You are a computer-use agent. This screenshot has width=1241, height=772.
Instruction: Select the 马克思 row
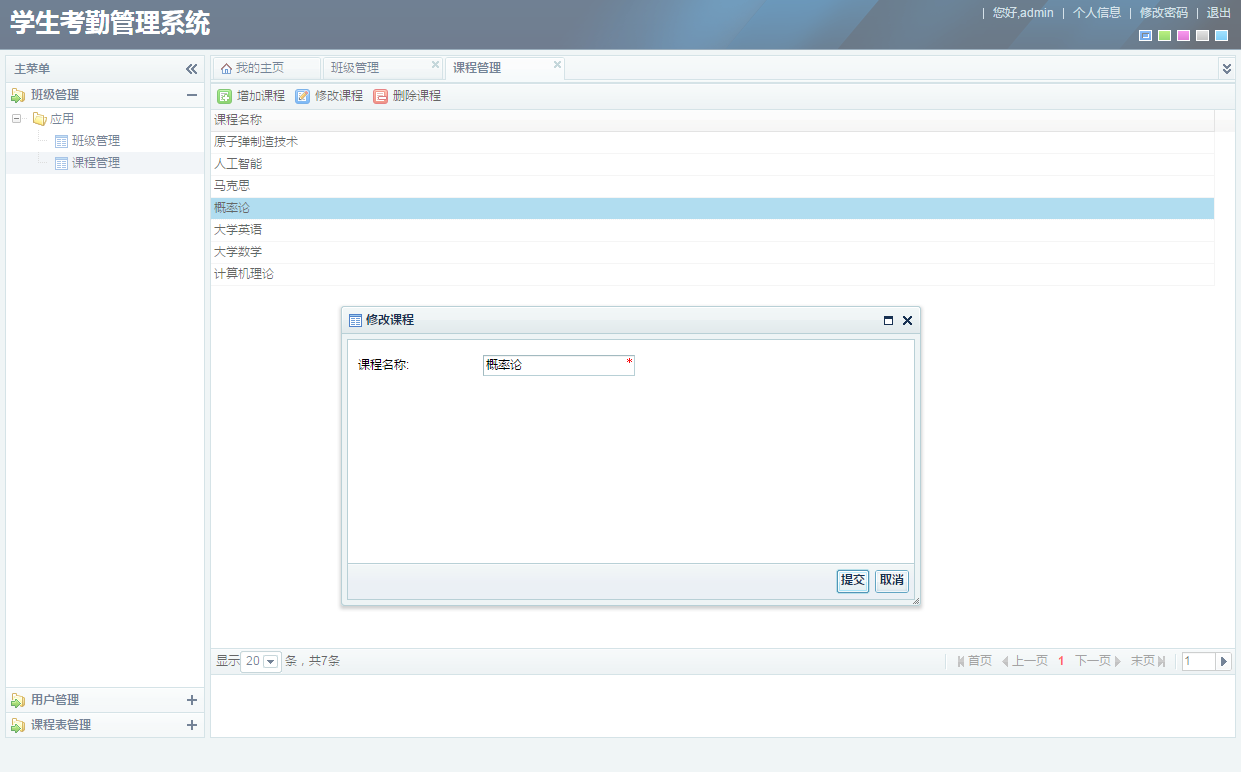(x=712, y=186)
